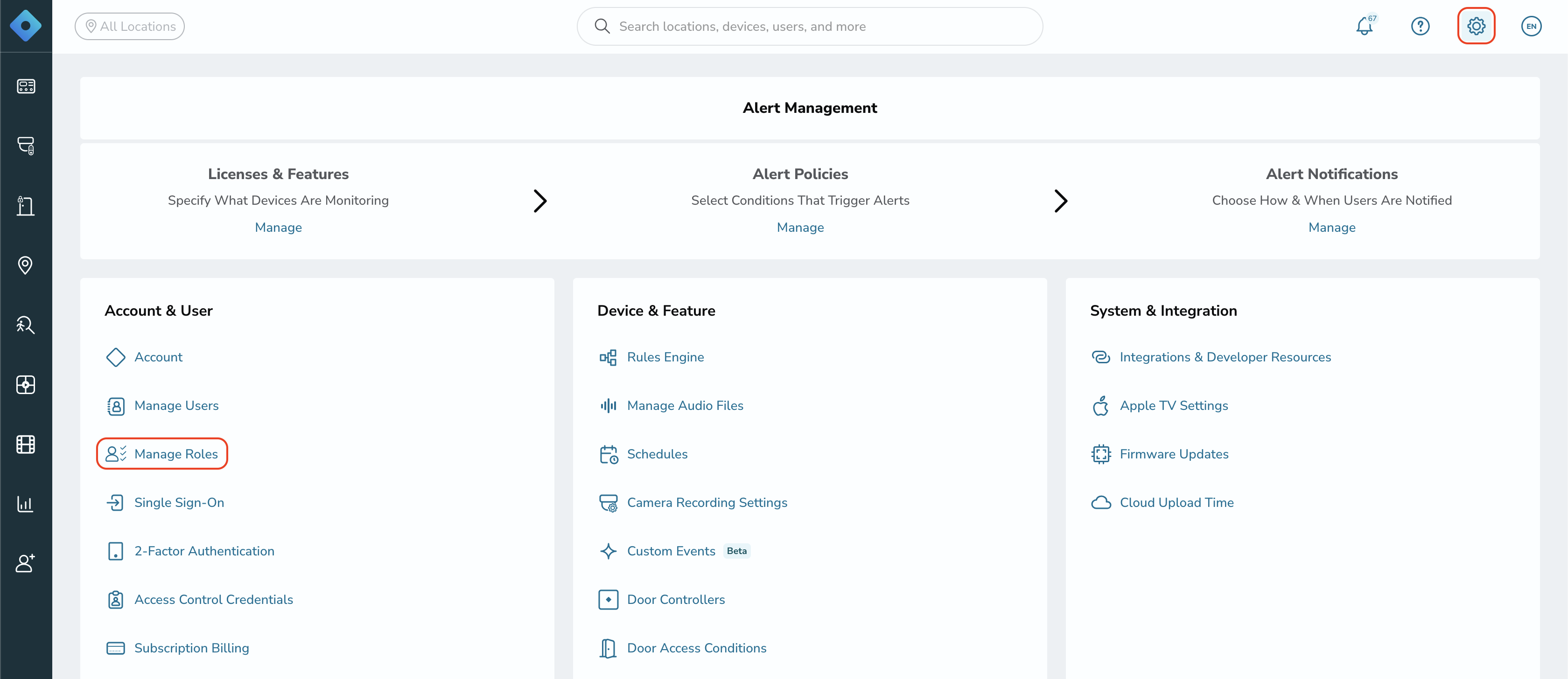Open the dashboard icon in the sidebar
Screen dimensions: 1568x679
pyautogui.click(x=26, y=86)
